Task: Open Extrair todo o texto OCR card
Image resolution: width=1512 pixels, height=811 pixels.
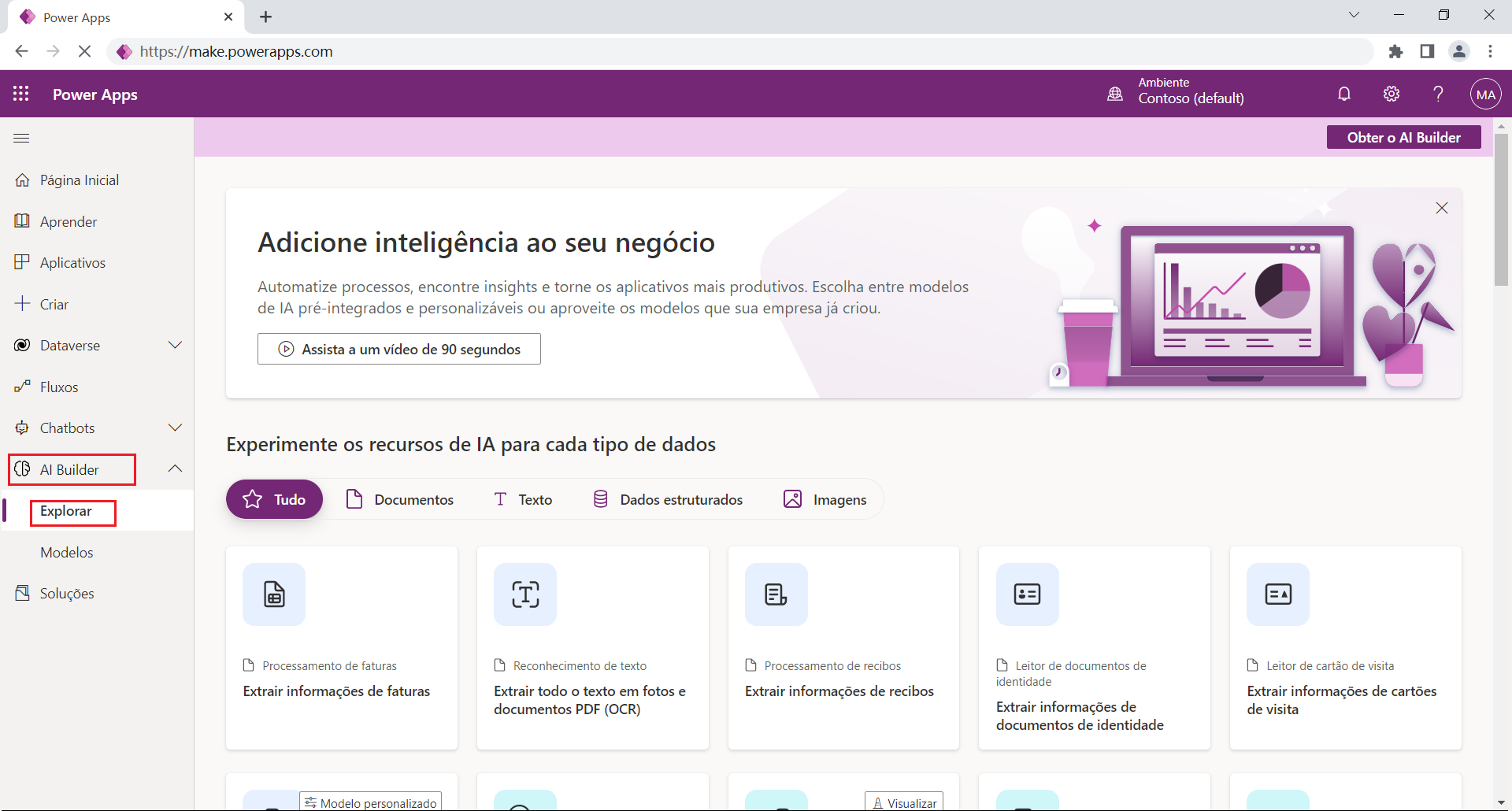Action: [593, 648]
